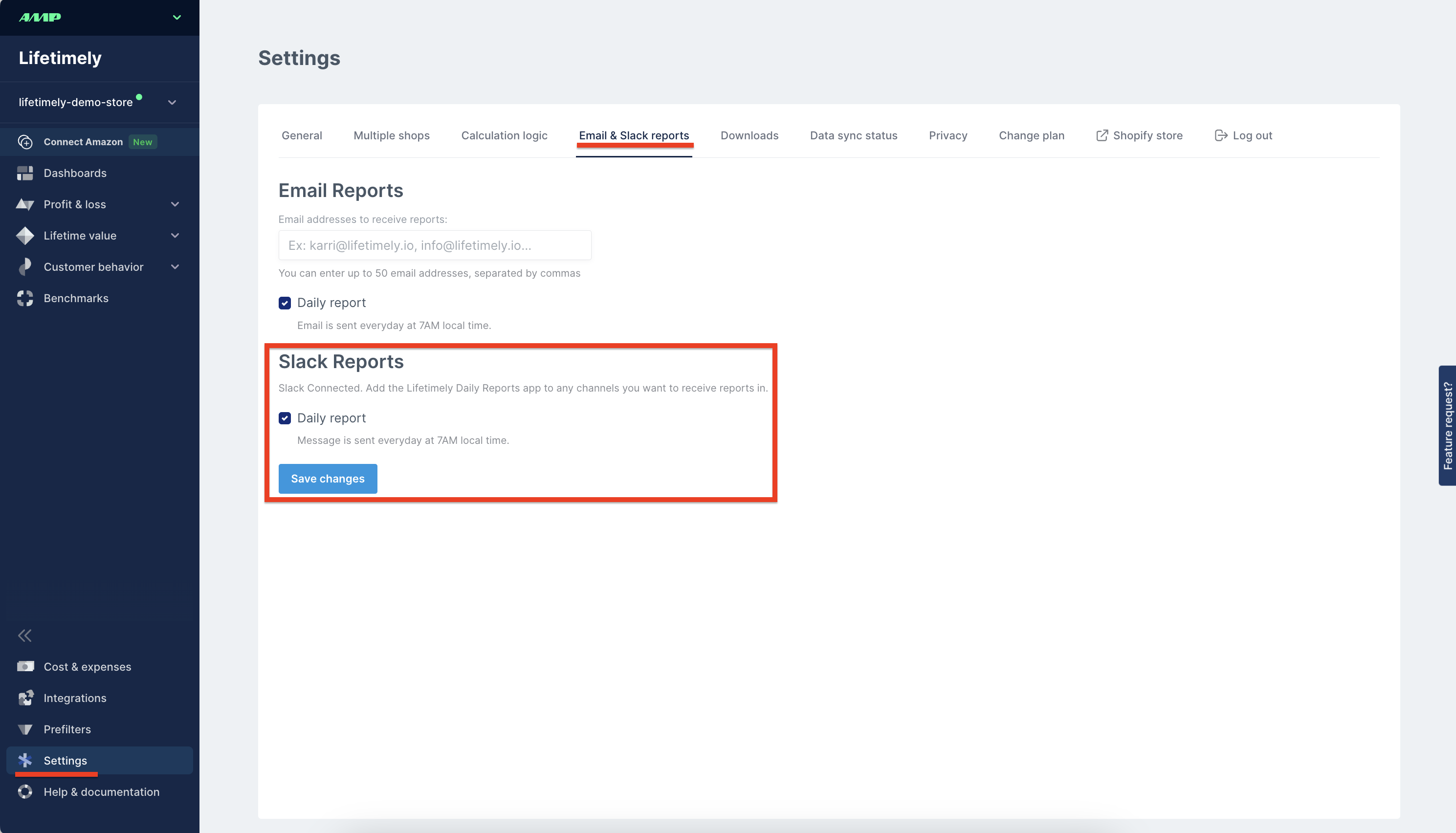1456x833 pixels.
Task: Click the Save changes button
Action: coord(328,479)
